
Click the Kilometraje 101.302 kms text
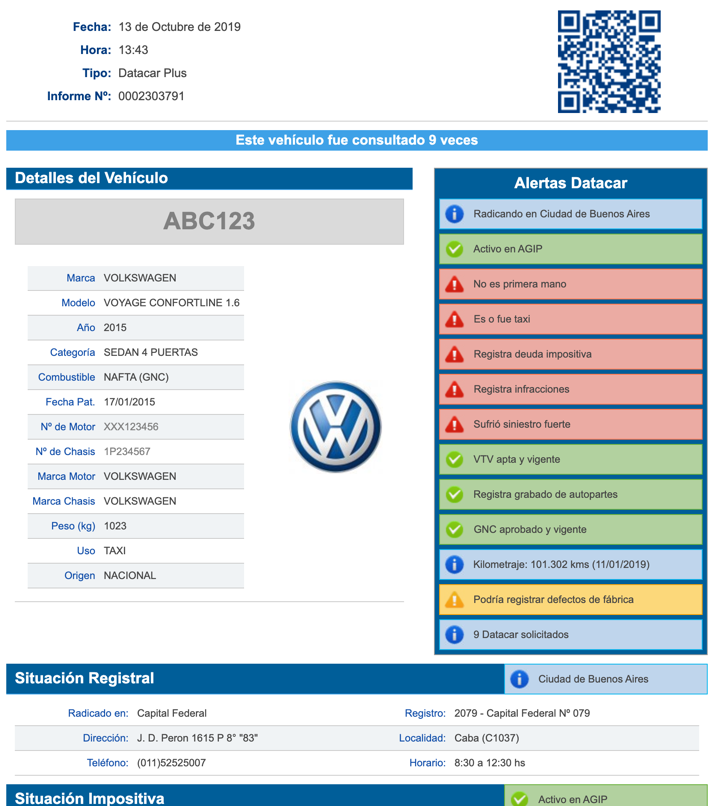tap(561, 564)
